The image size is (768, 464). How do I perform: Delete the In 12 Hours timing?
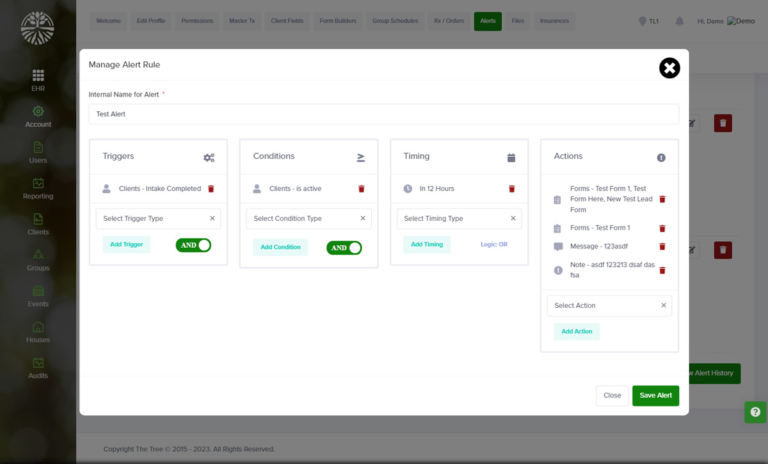pyautogui.click(x=512, y=189)
